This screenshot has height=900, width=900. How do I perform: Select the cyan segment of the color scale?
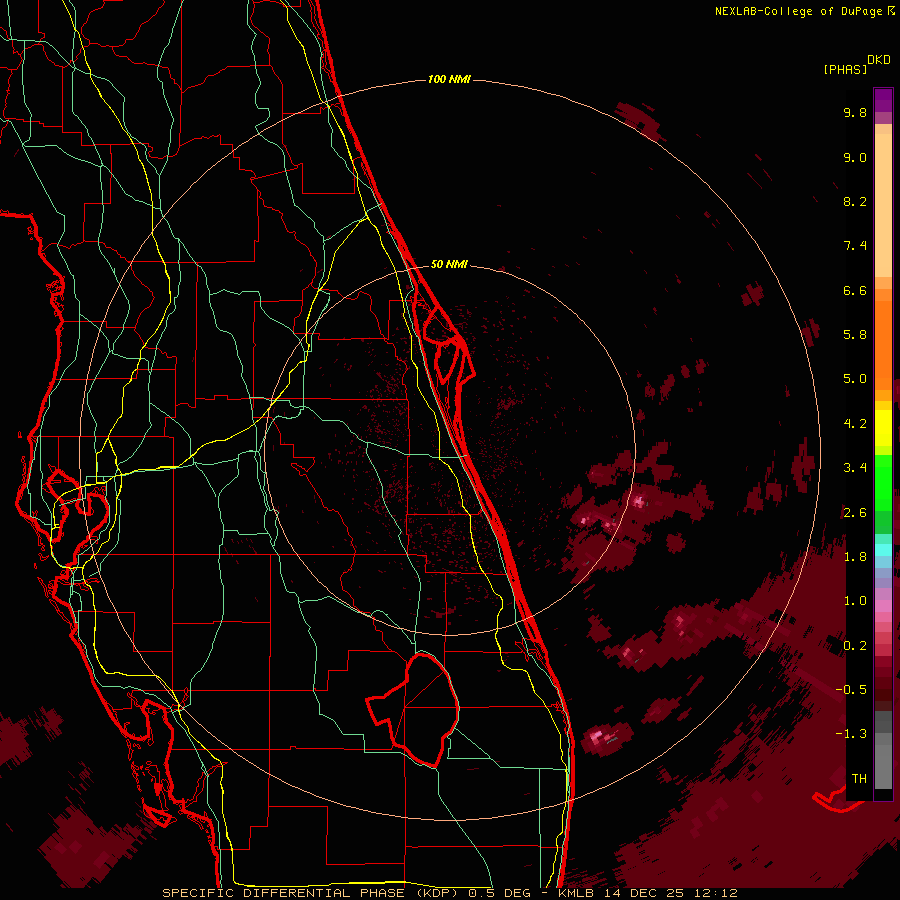click(883, 549)
